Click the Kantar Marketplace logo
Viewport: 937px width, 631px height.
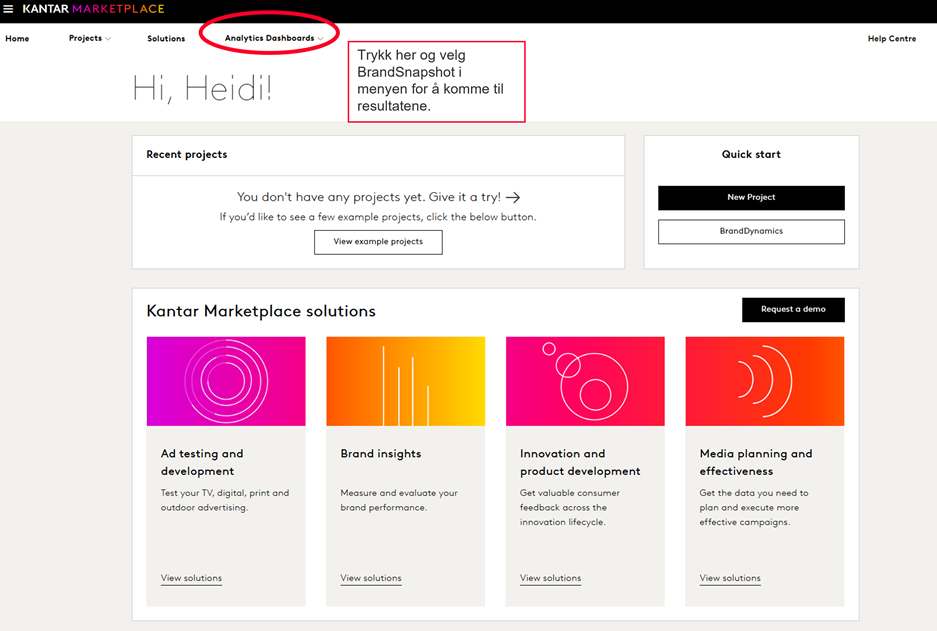click(x=93, y=9)
